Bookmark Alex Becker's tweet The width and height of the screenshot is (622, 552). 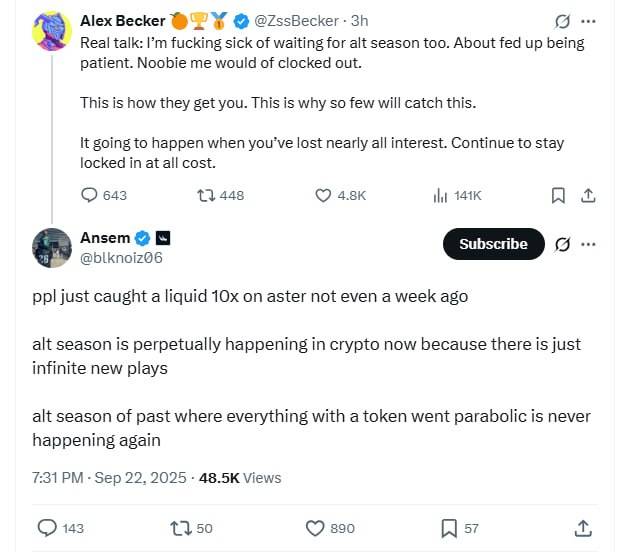(x=559, y=196)
